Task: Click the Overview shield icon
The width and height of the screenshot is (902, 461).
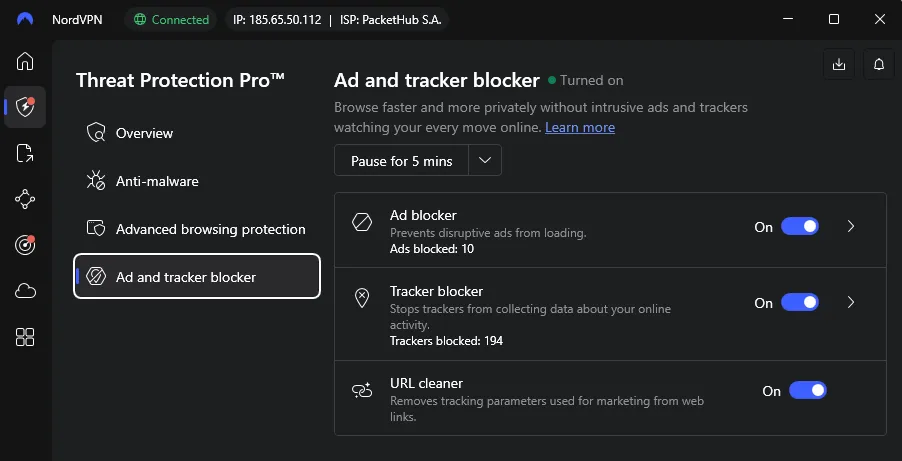Action: coord(95,133)
